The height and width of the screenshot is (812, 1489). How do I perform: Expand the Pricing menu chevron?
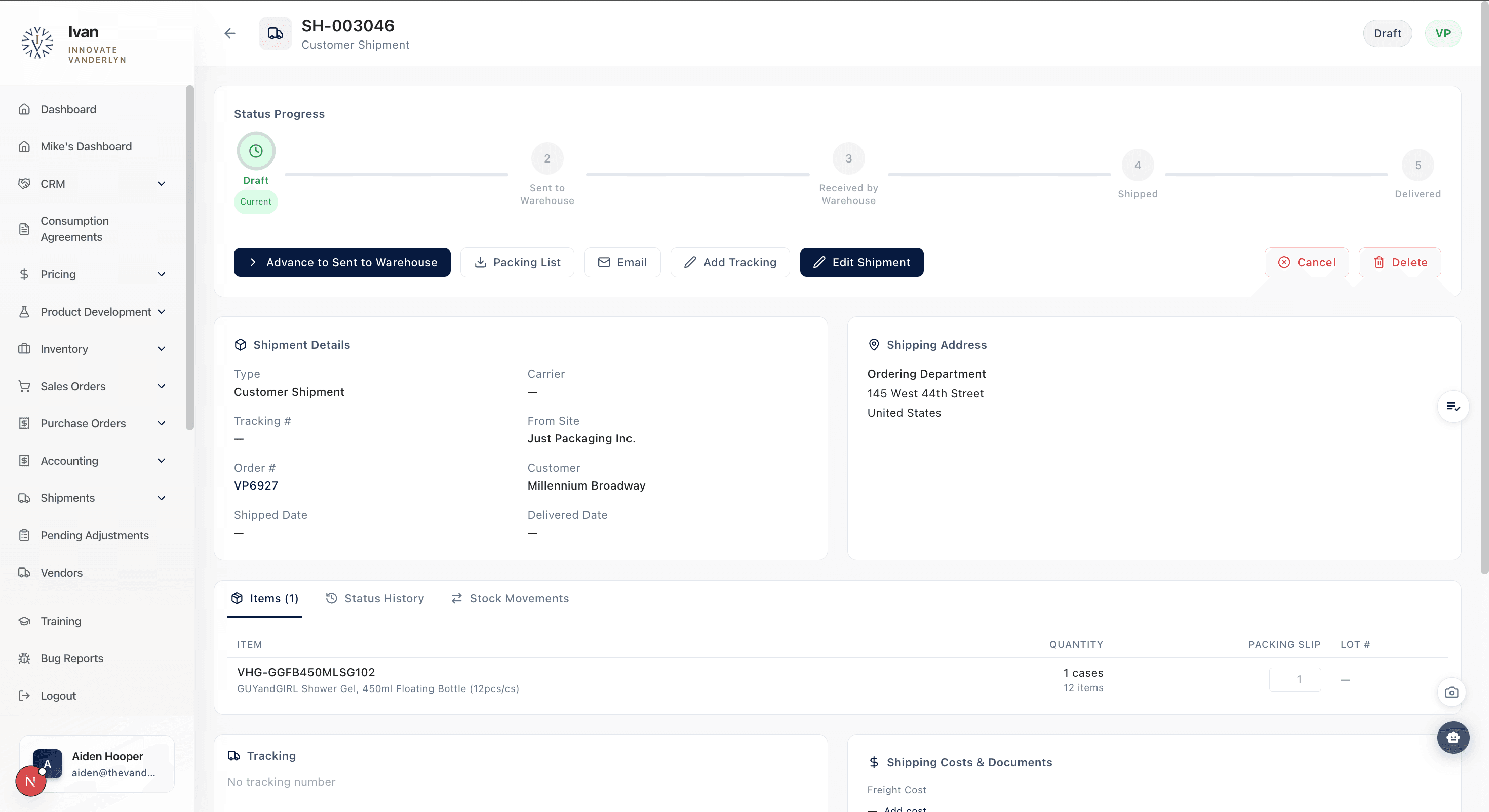tap(162, 274)
